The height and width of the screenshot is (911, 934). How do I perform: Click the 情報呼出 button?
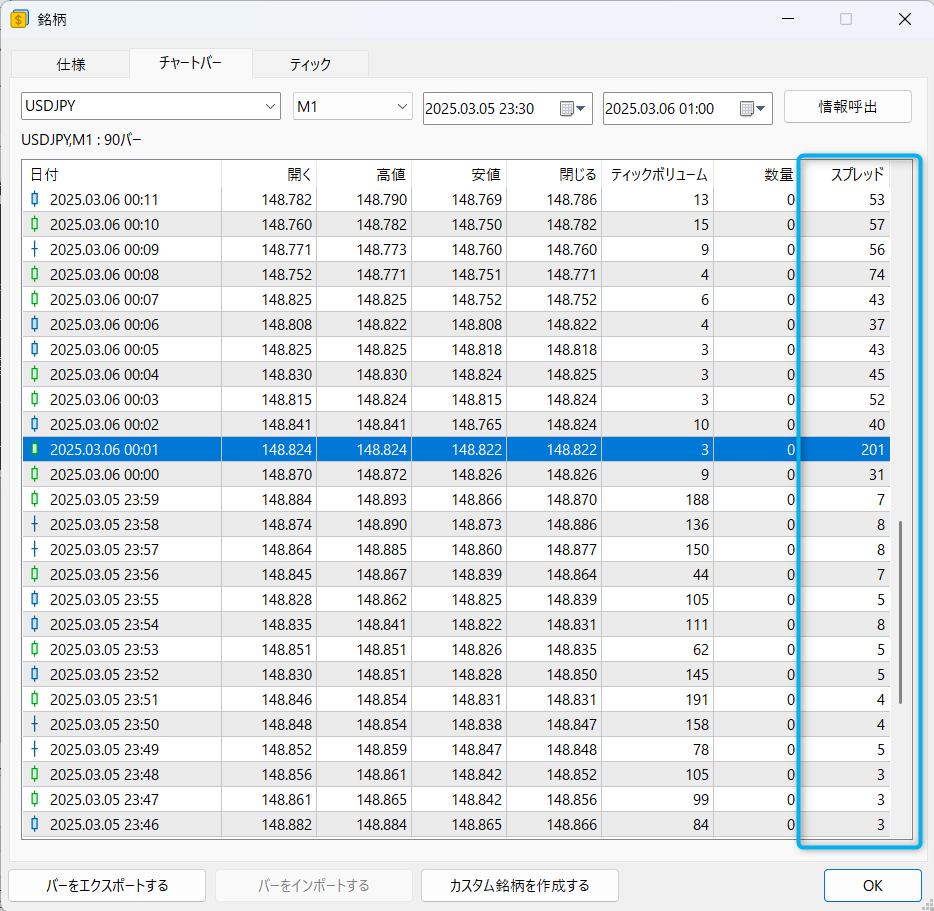tap(847, 106)
